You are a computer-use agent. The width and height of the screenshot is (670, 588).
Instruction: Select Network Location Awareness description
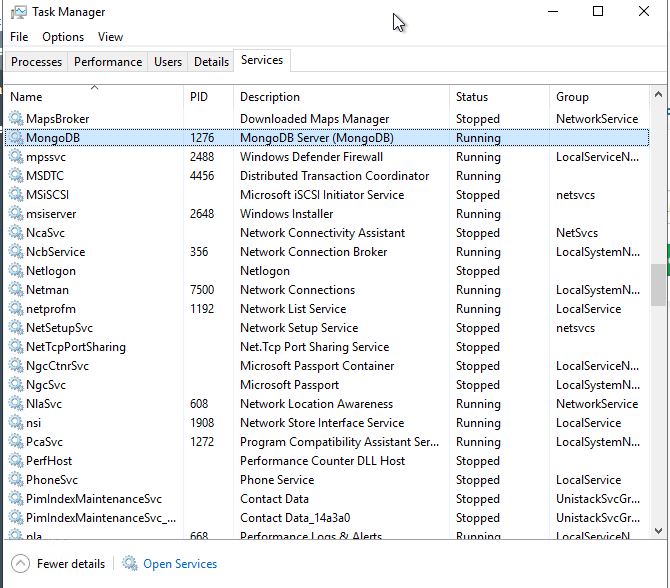pos(316,404)
